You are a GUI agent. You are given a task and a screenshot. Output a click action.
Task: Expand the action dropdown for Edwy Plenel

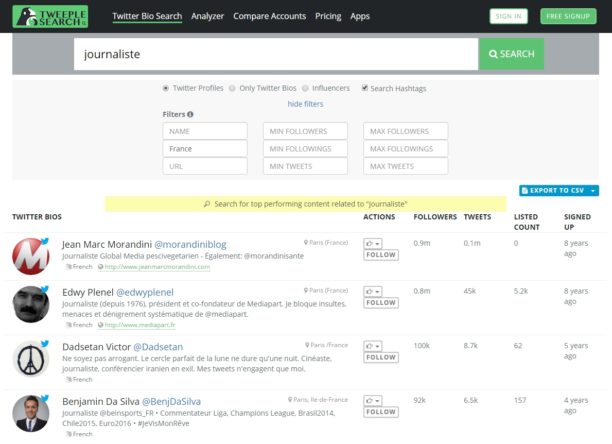pyautogui.click(x=373, y=290)
